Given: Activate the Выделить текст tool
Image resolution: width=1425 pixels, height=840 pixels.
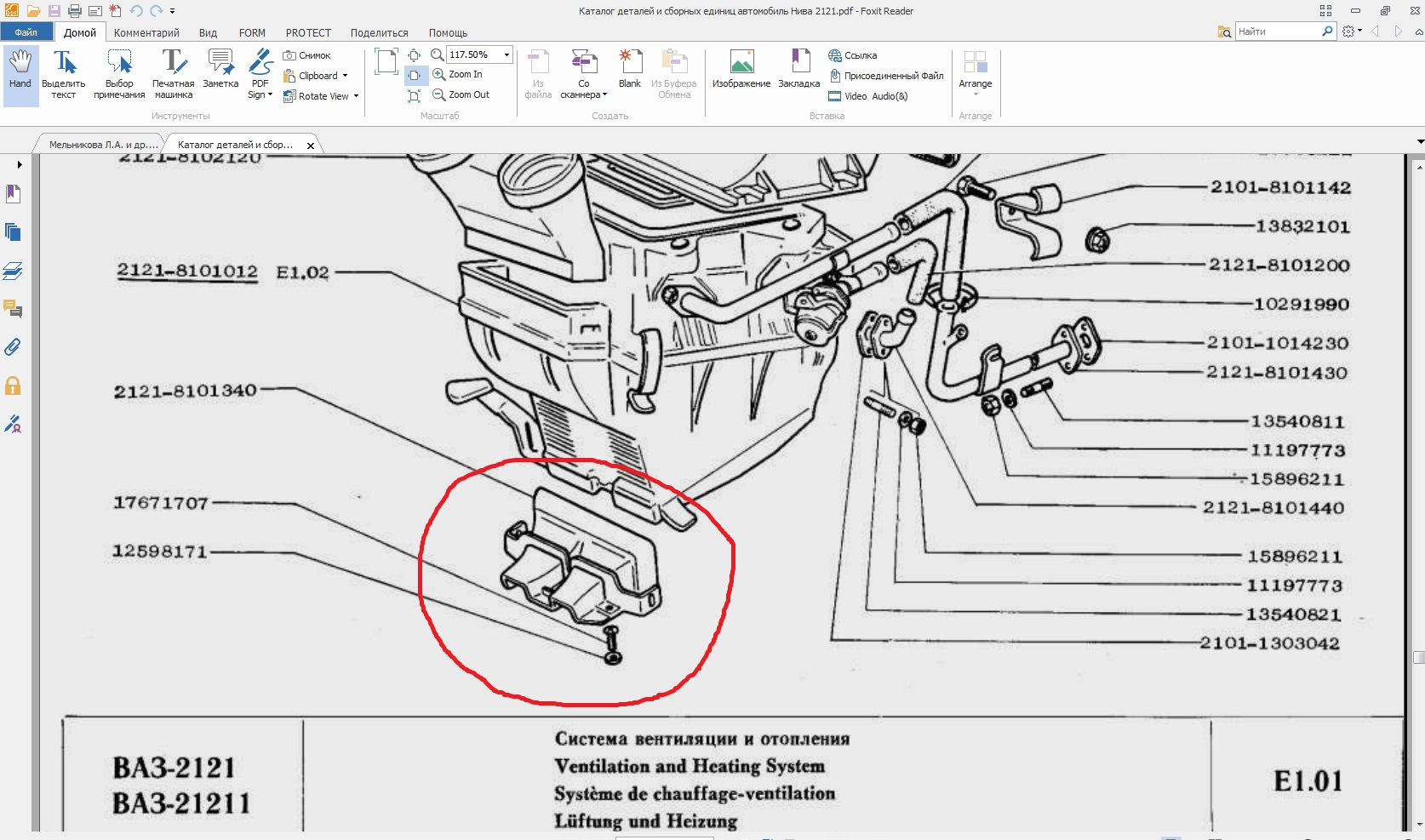Looking at the screenshot, I should tap(64, 75).
